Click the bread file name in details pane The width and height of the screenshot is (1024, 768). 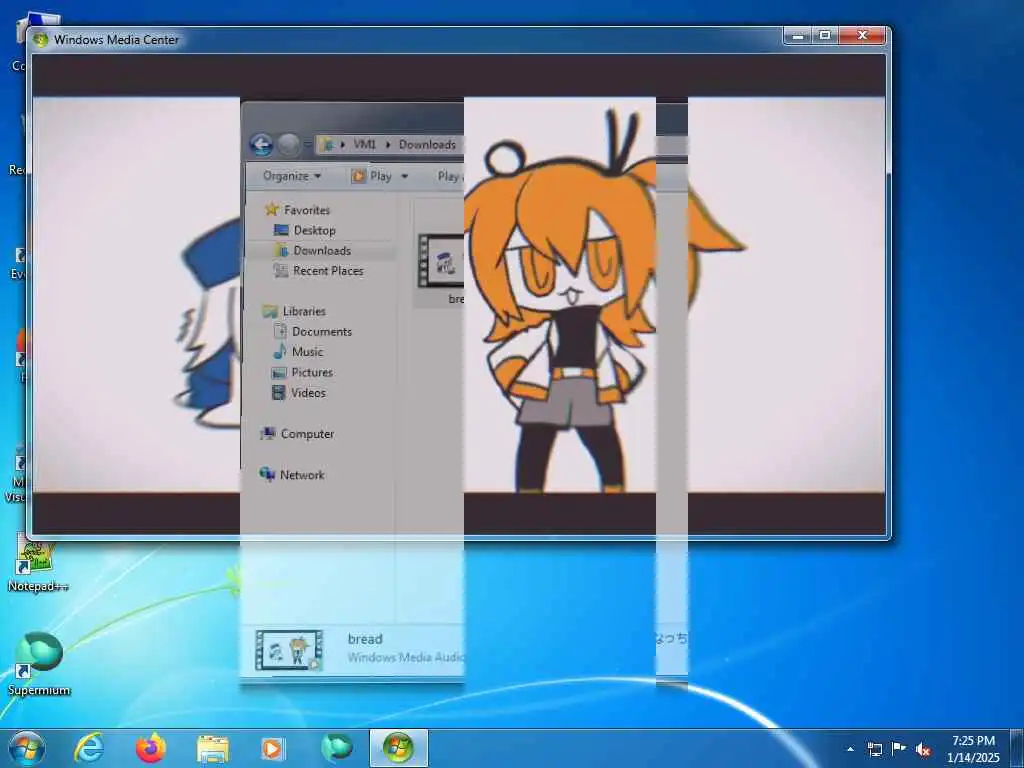tap(365, 639)
